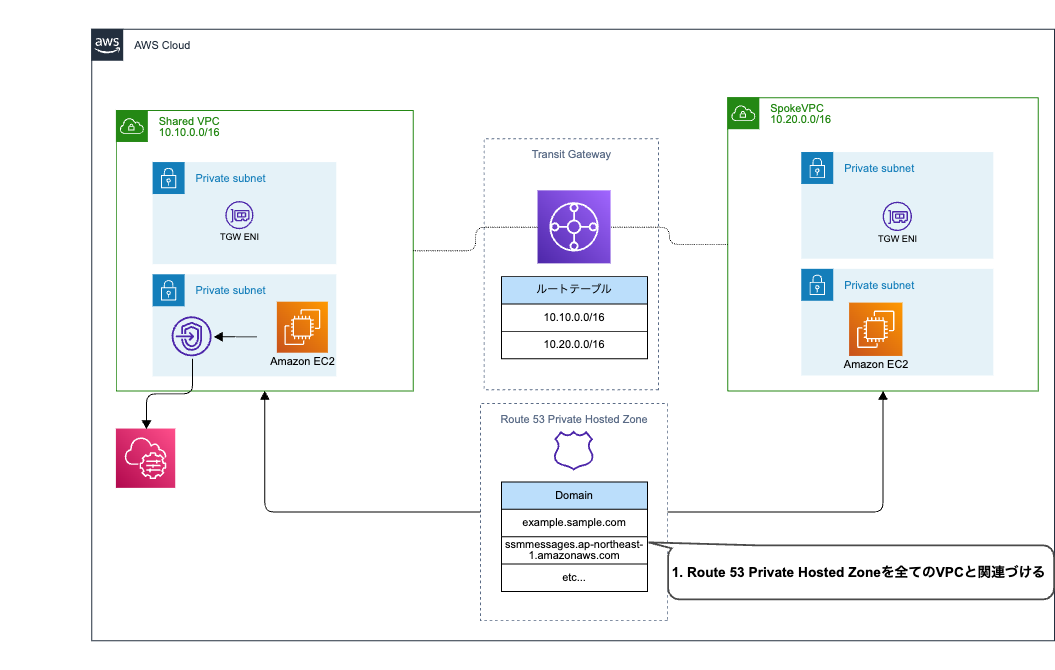
Task: Select the 10.20.0.0/16 route table entry
Action: pos(573,344)
